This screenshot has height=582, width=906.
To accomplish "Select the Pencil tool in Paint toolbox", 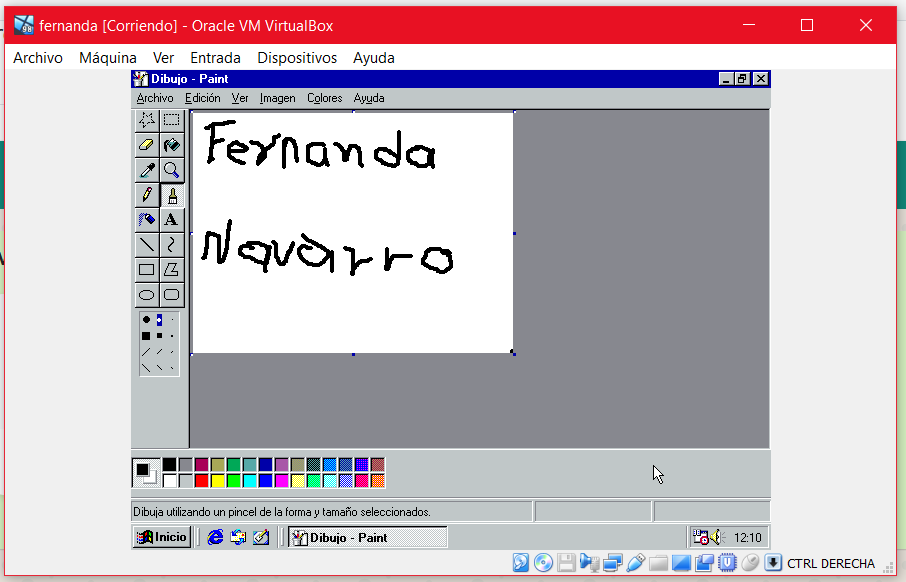I will (146, 195).
